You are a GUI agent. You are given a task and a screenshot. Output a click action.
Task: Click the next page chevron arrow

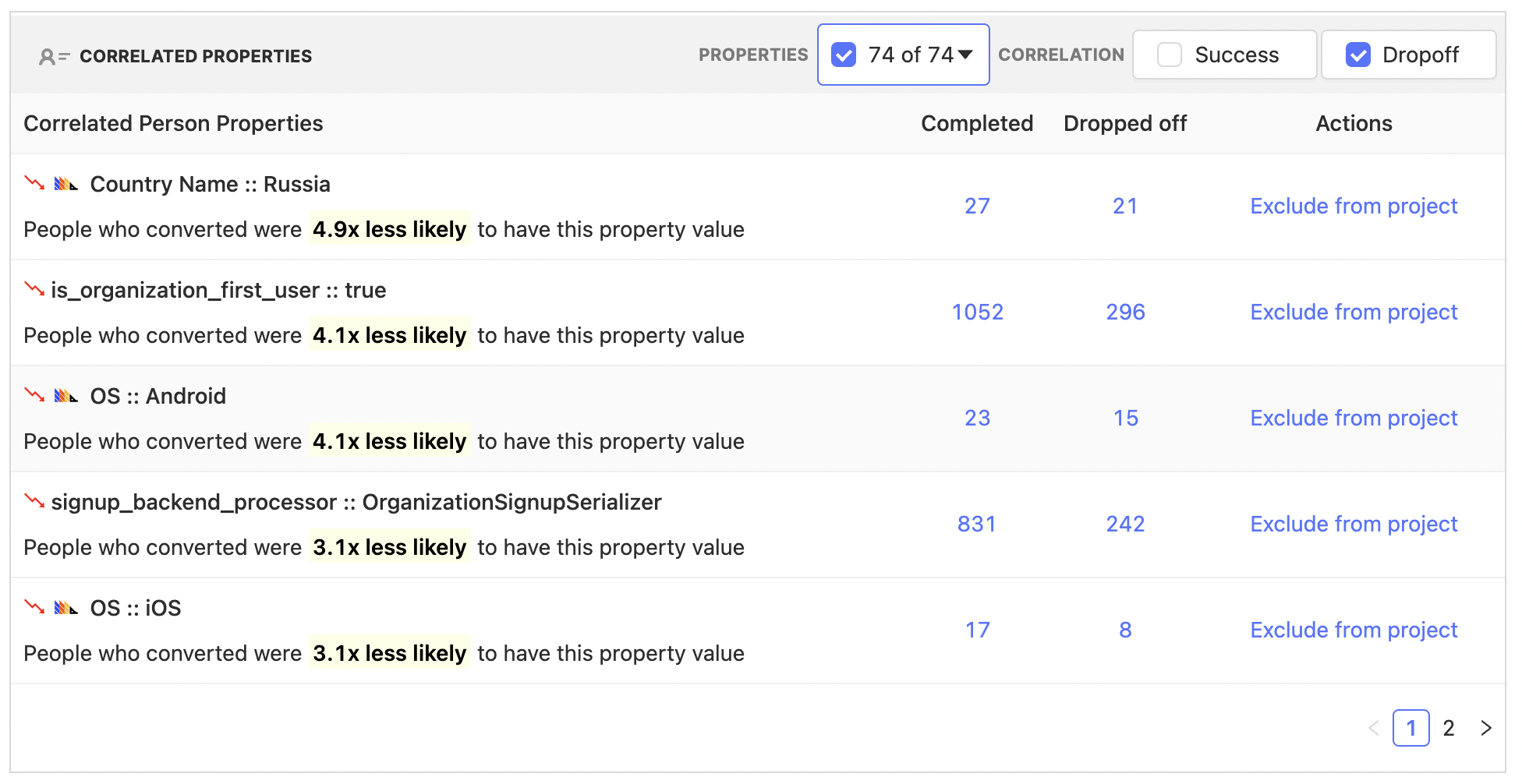pyautogui.click(x=1486, y=728)
